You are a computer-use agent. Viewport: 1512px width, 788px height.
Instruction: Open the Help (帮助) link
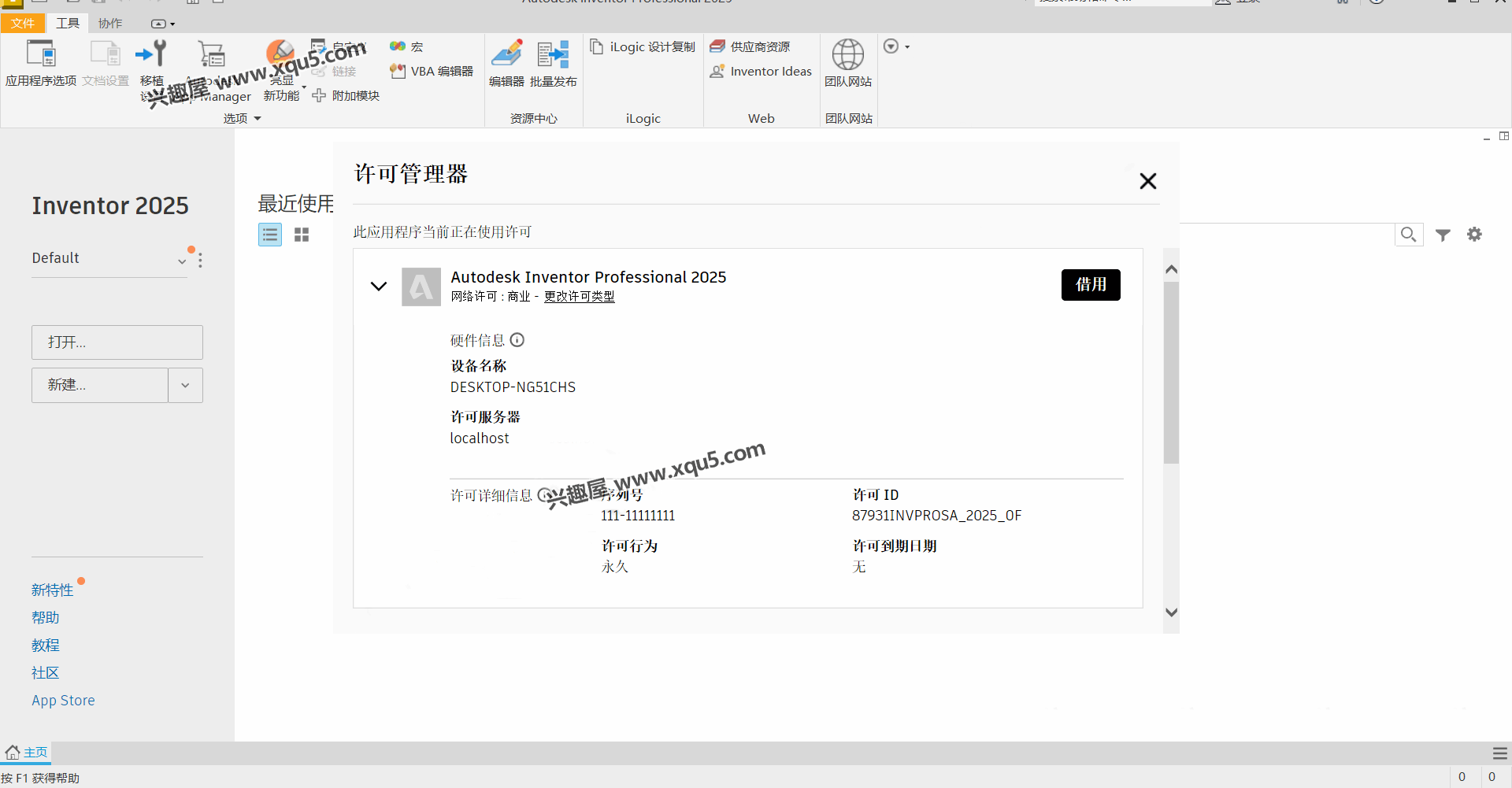click(x=46, y=618)
